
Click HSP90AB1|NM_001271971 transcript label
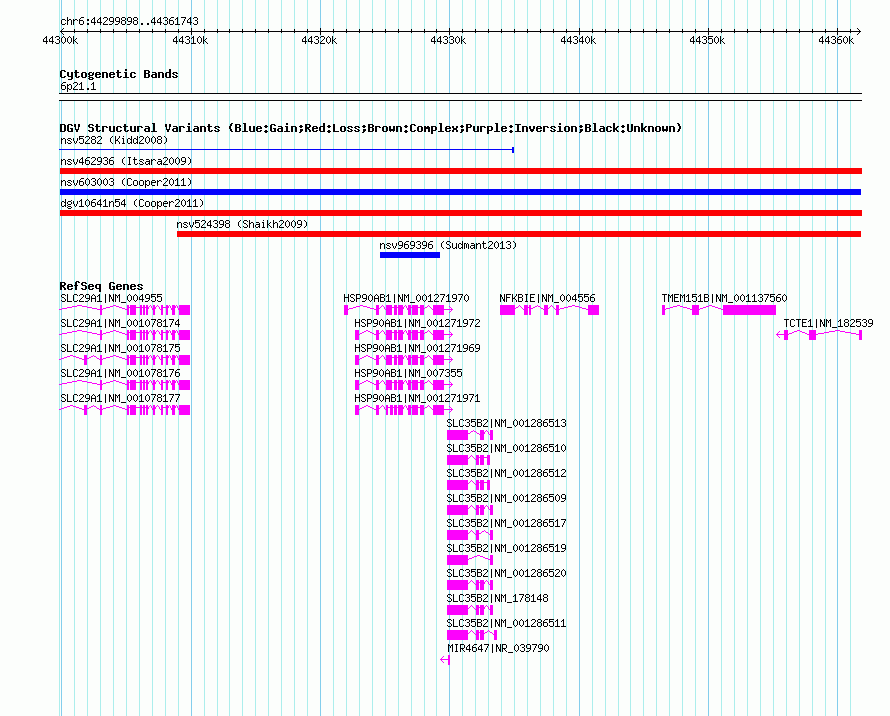(x=417, y=398)
